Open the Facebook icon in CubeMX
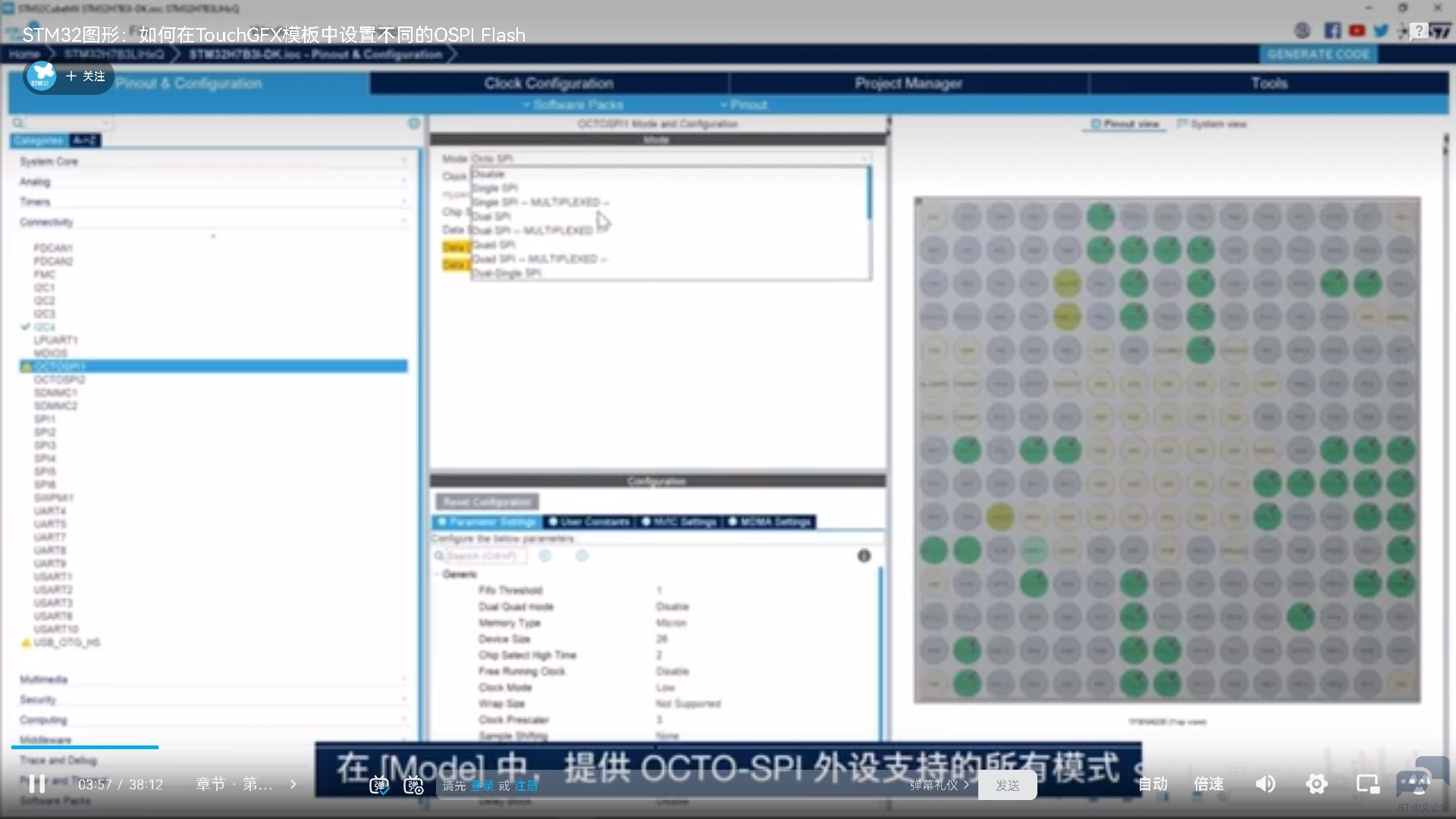Image resolution: width=1456 pixels, height=819 pixels. [1332, 30]
